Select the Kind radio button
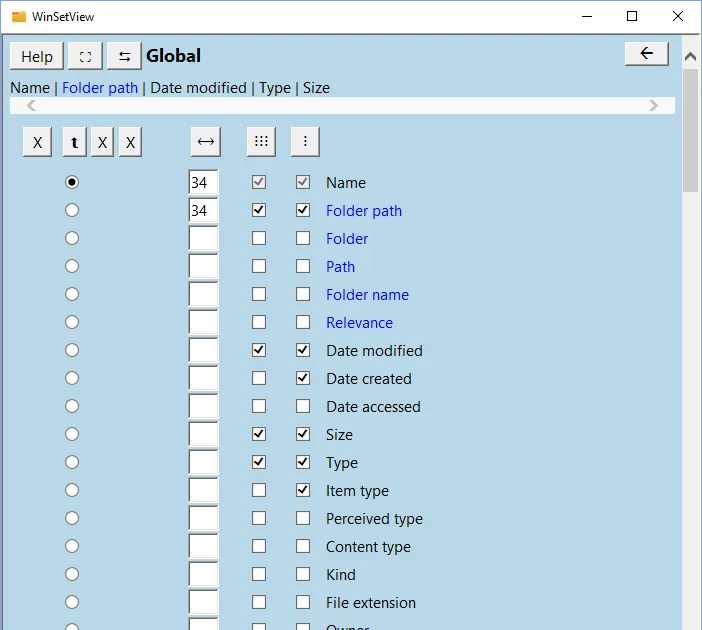 click(72, 574)
